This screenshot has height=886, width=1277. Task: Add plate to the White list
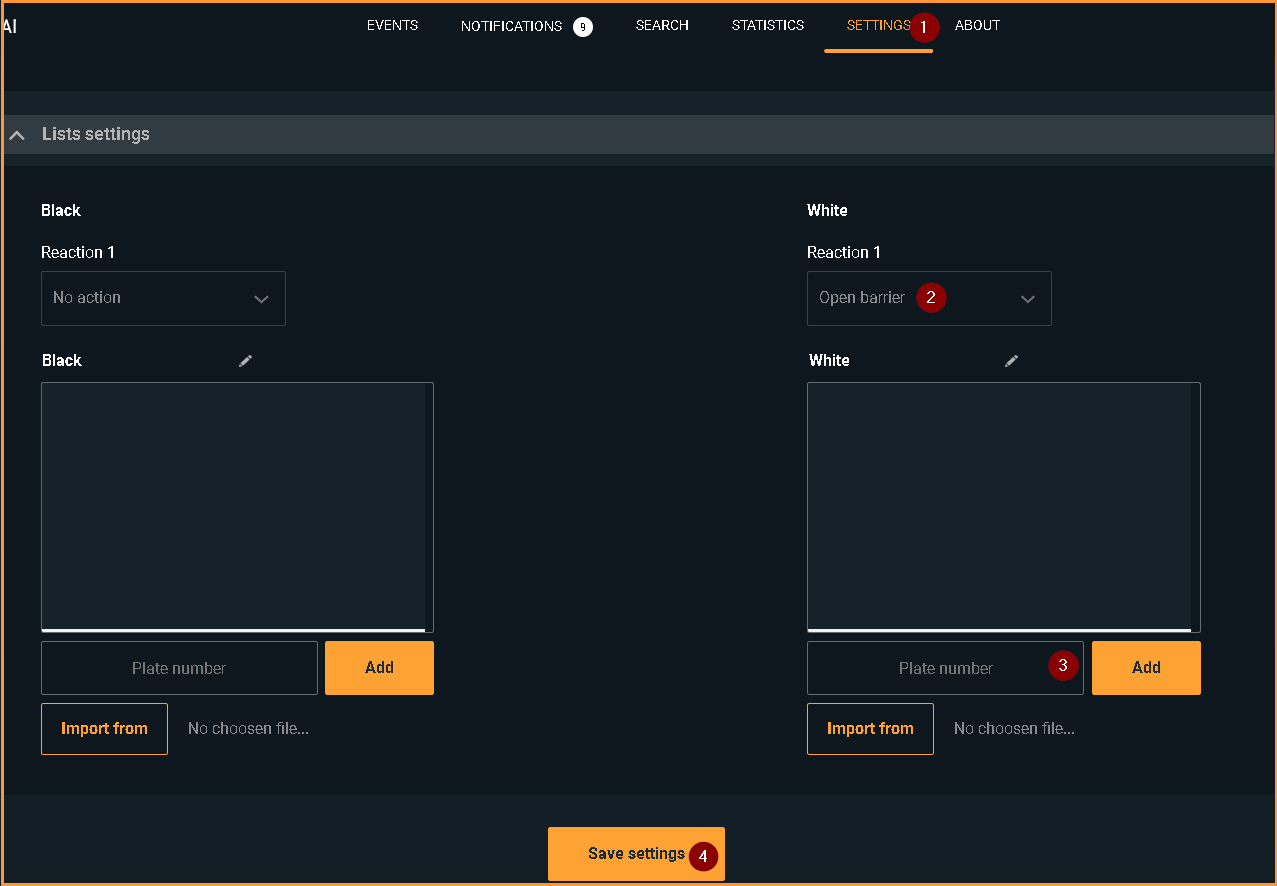(x=1146, y=668)
